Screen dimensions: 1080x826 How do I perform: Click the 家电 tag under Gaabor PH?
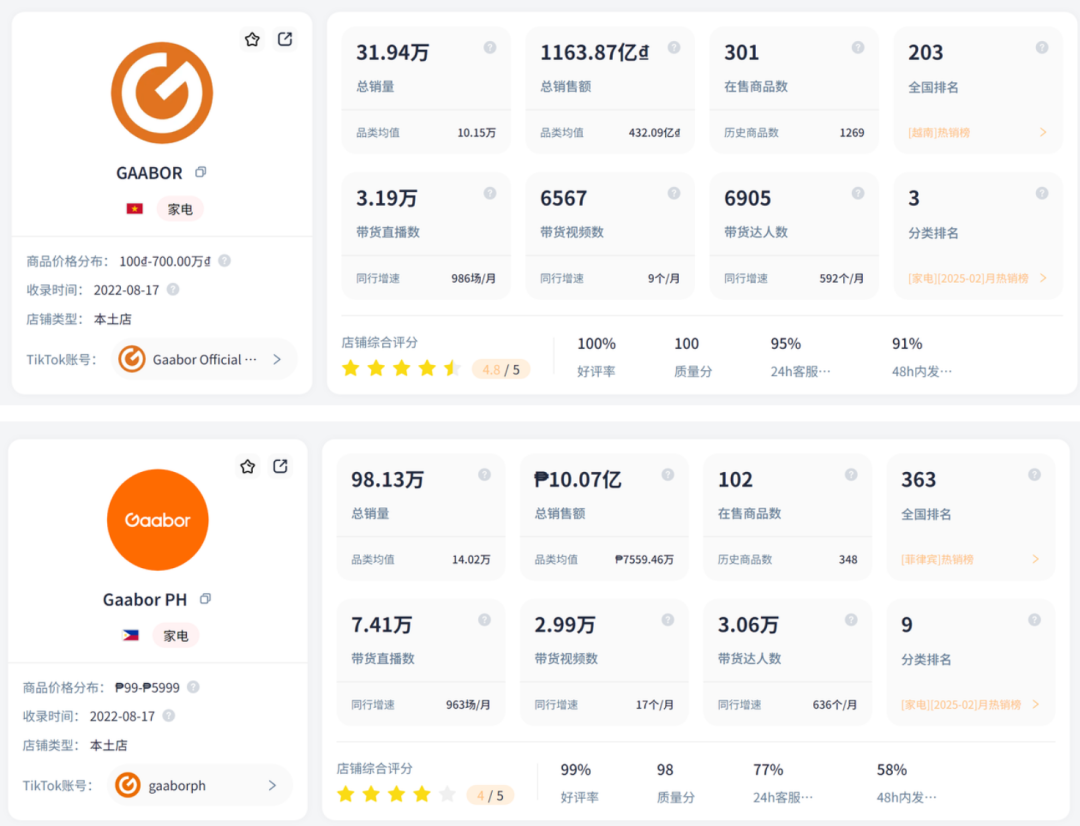tap(176, 635)
